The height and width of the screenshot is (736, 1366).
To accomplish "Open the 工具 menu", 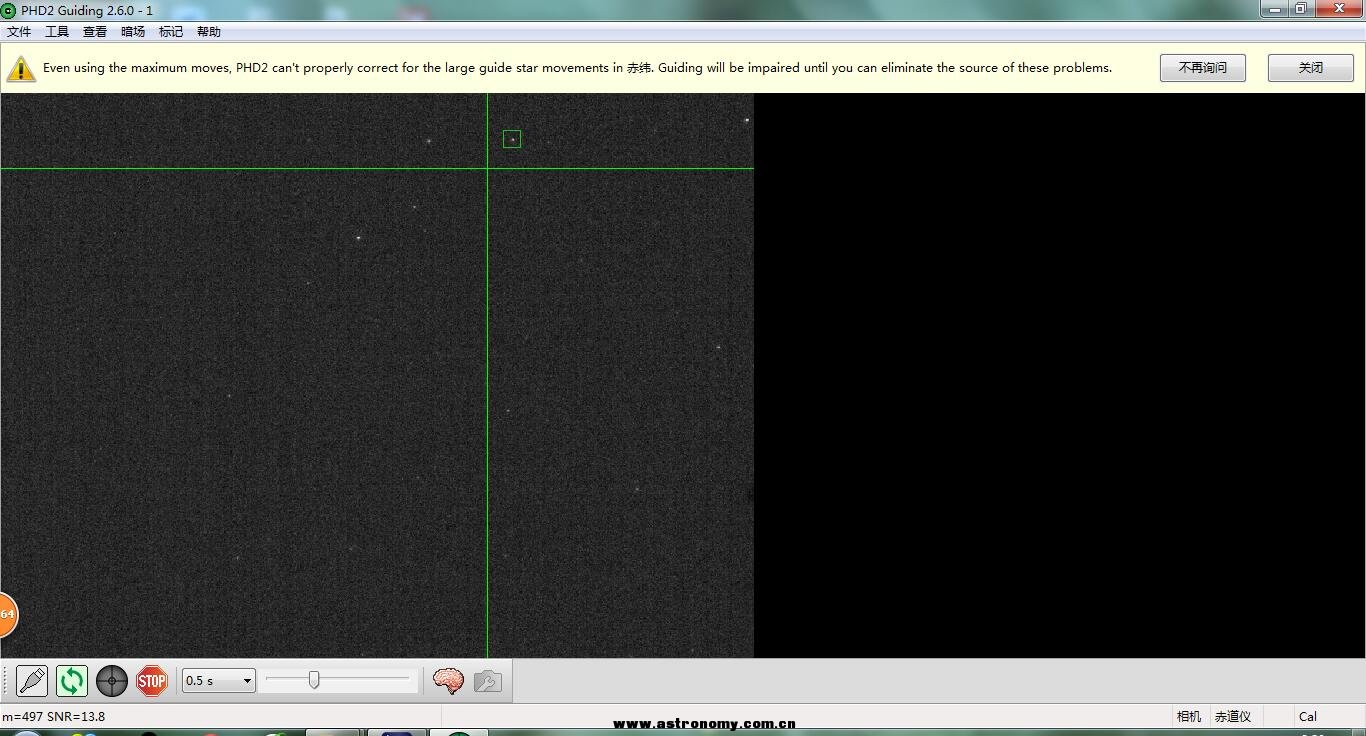I will point(57,32).
